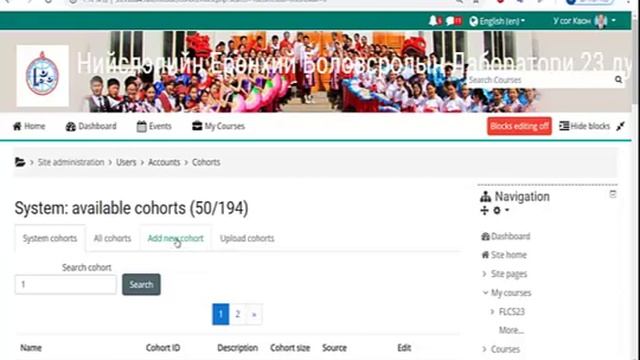Click the Hide blocks list icon
This screenshot has width=640, height=360.
point(564,126)
